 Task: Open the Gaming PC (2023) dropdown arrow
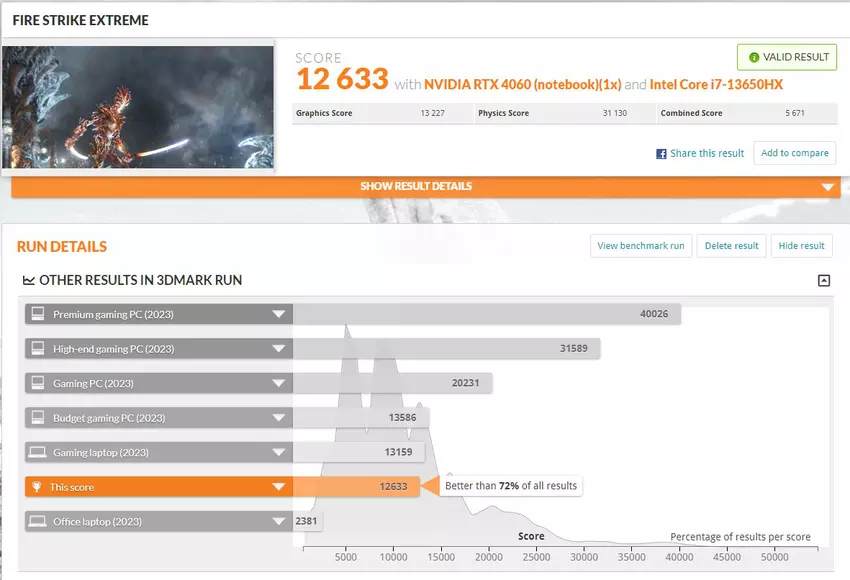click(x=278, y=384)
